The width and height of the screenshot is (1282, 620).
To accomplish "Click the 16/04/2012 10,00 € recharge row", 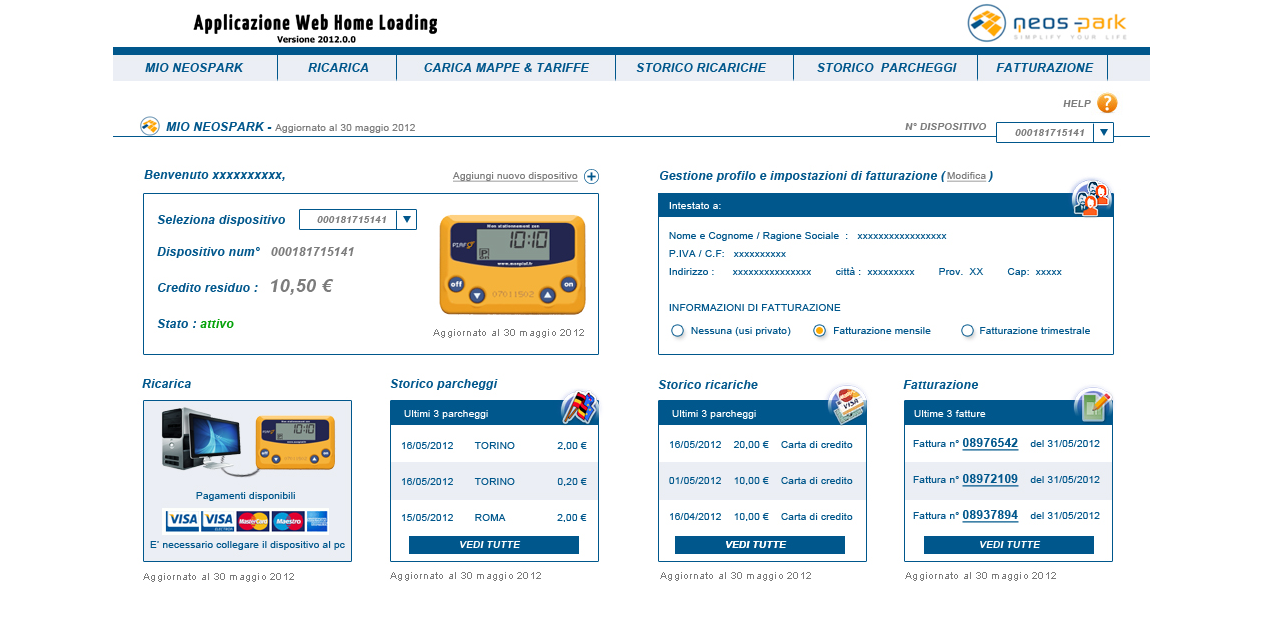I will pyautogui.click(x=762, y=517).
